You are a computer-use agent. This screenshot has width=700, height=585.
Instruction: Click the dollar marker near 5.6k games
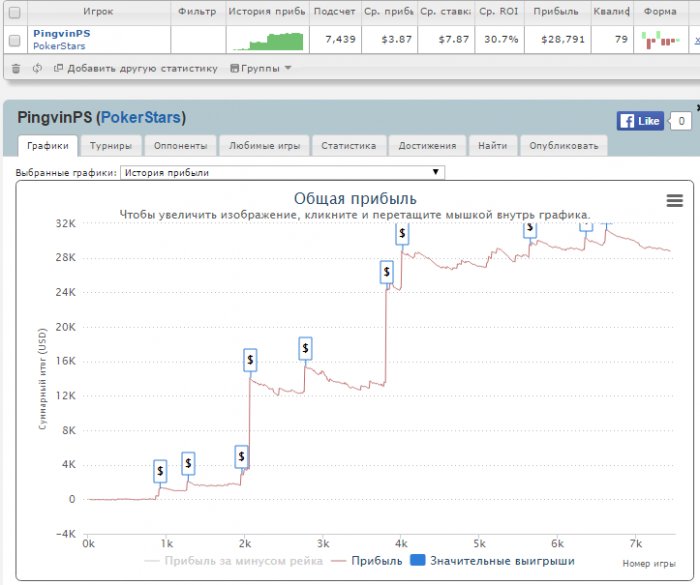pos(530,230)
